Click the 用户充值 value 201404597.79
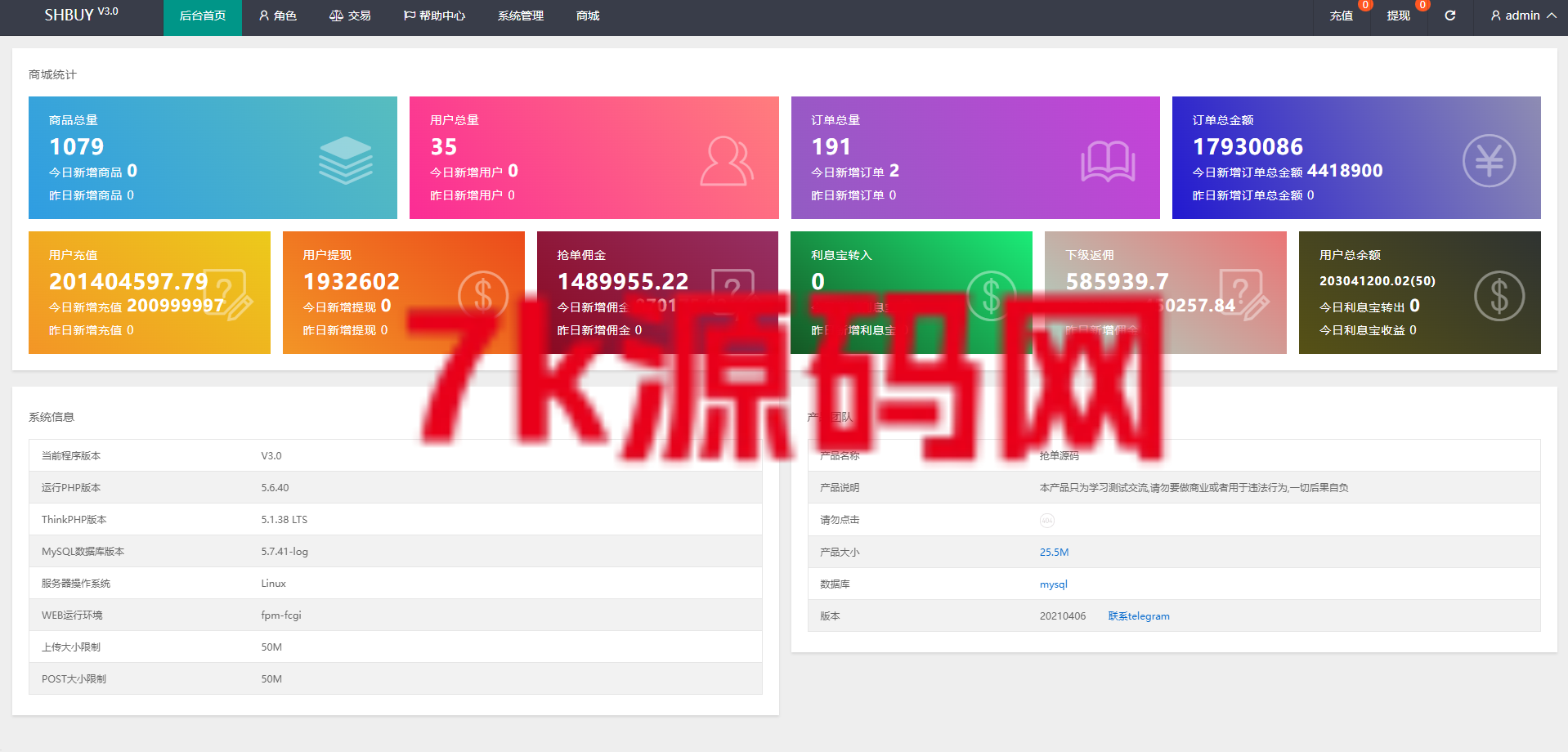The image size is (1568, 752). click(x=128, y=281)
